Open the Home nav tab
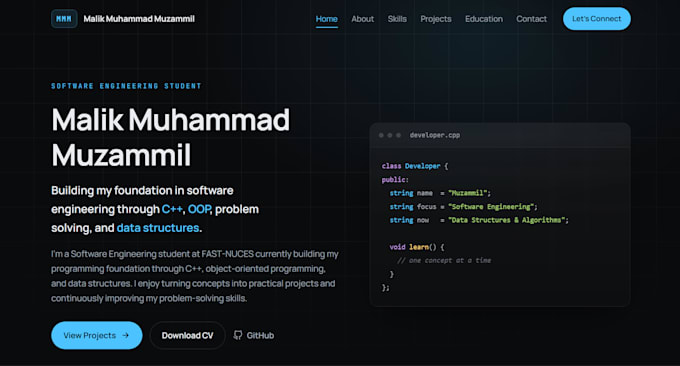The image size is (680, 366). tap(327, 19)
